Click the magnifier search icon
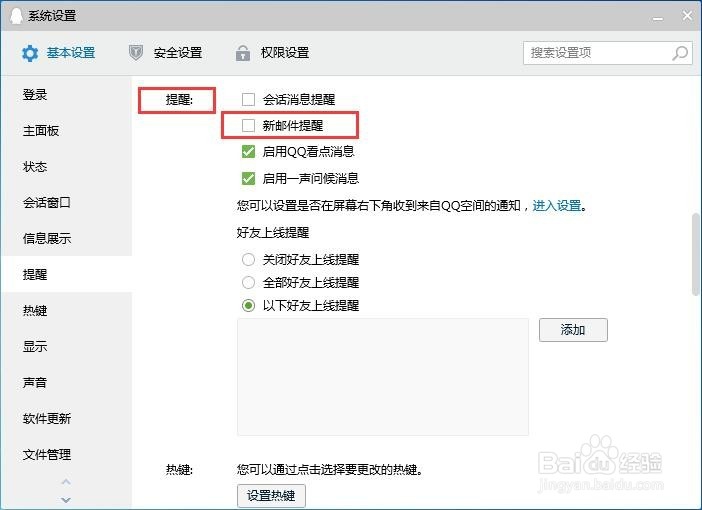The height and width of the screenshot is (510, 702). pos(680,53)
